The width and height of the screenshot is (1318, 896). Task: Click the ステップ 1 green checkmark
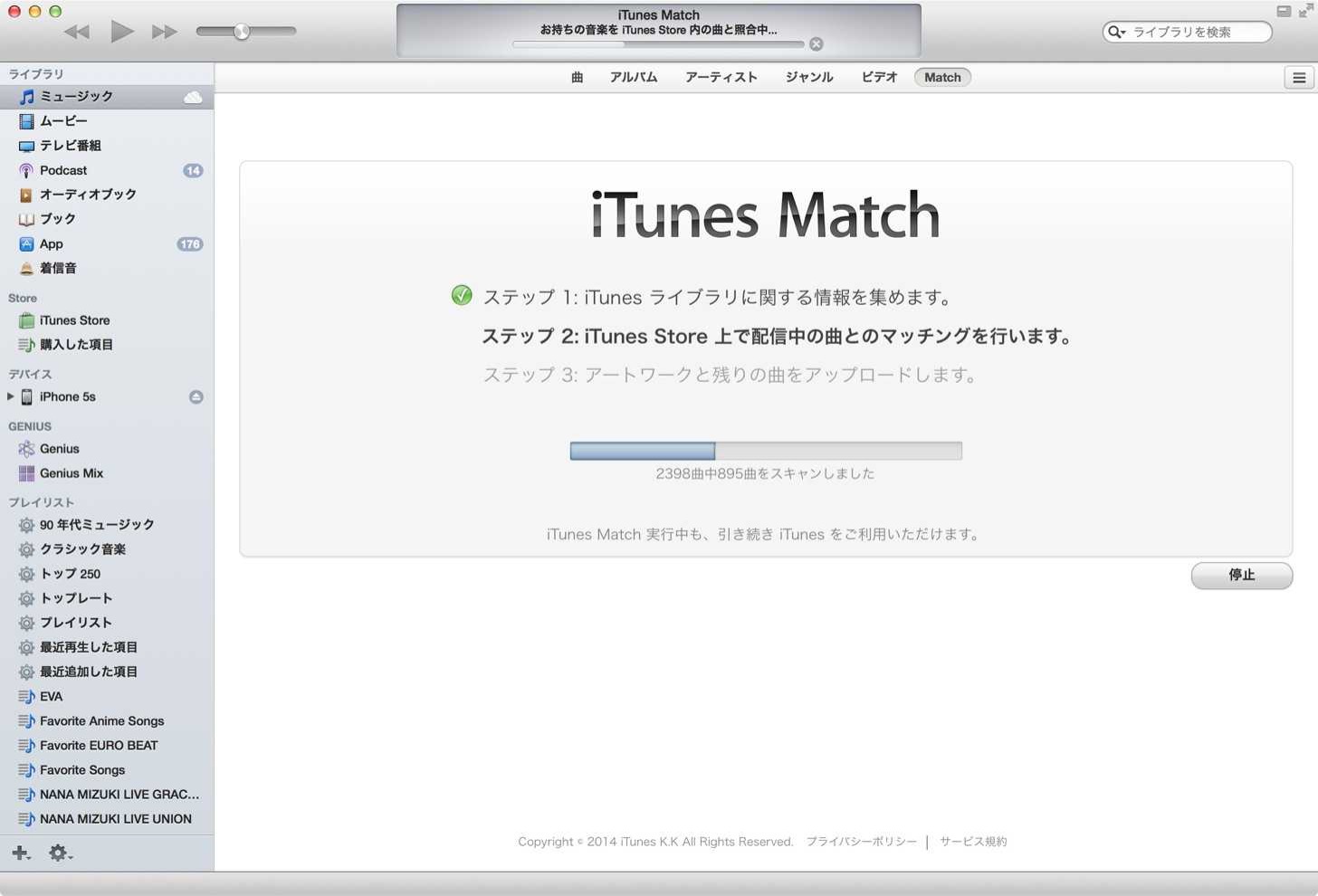[462, 295]
